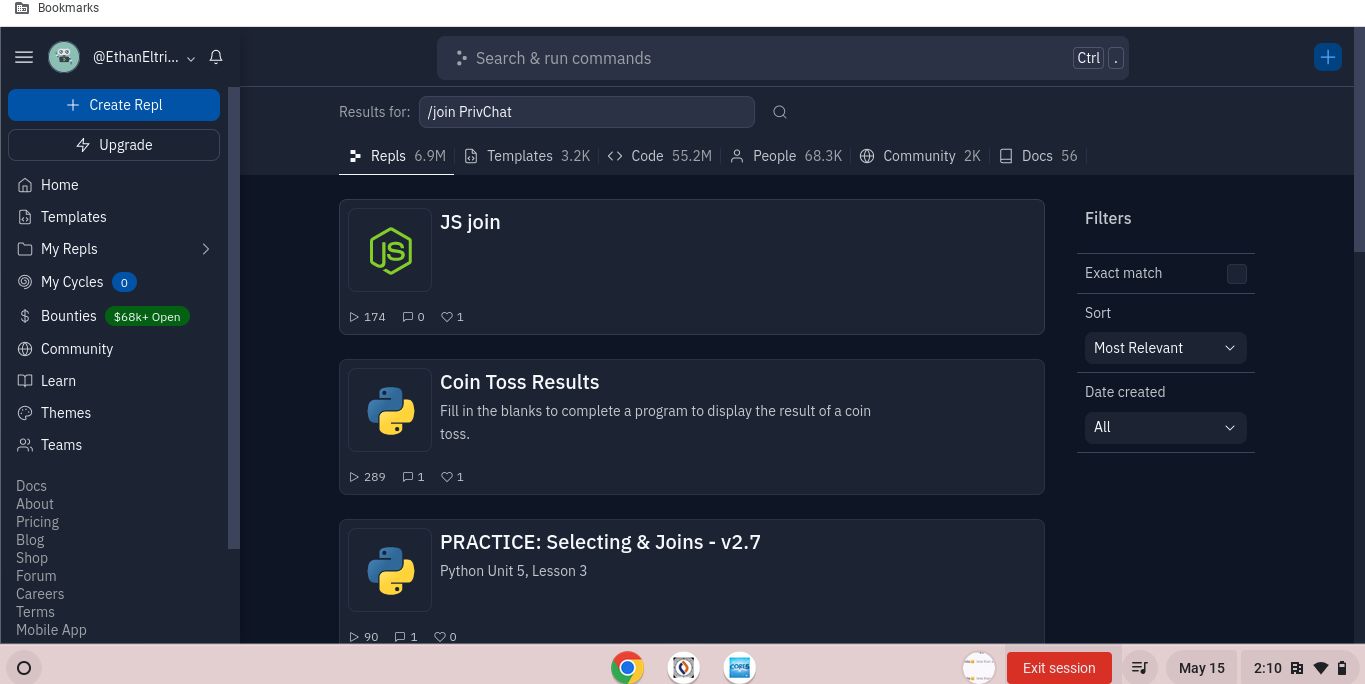Click the blue plus button top right
This screenshot has height=684, width=1365.
(x=1327, y=58)
